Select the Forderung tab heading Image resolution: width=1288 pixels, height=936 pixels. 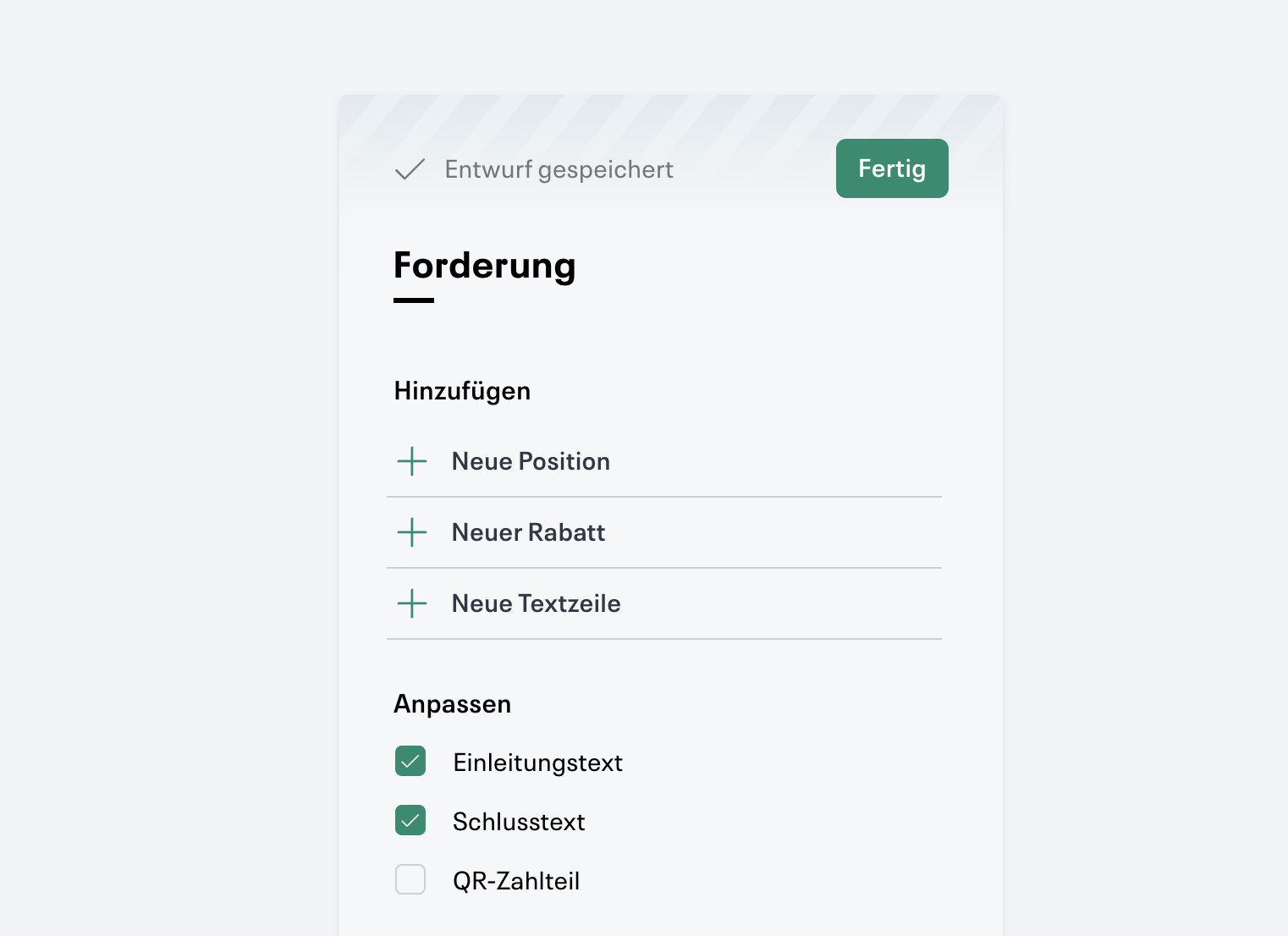pyautogui.click(x=484, y=266)
